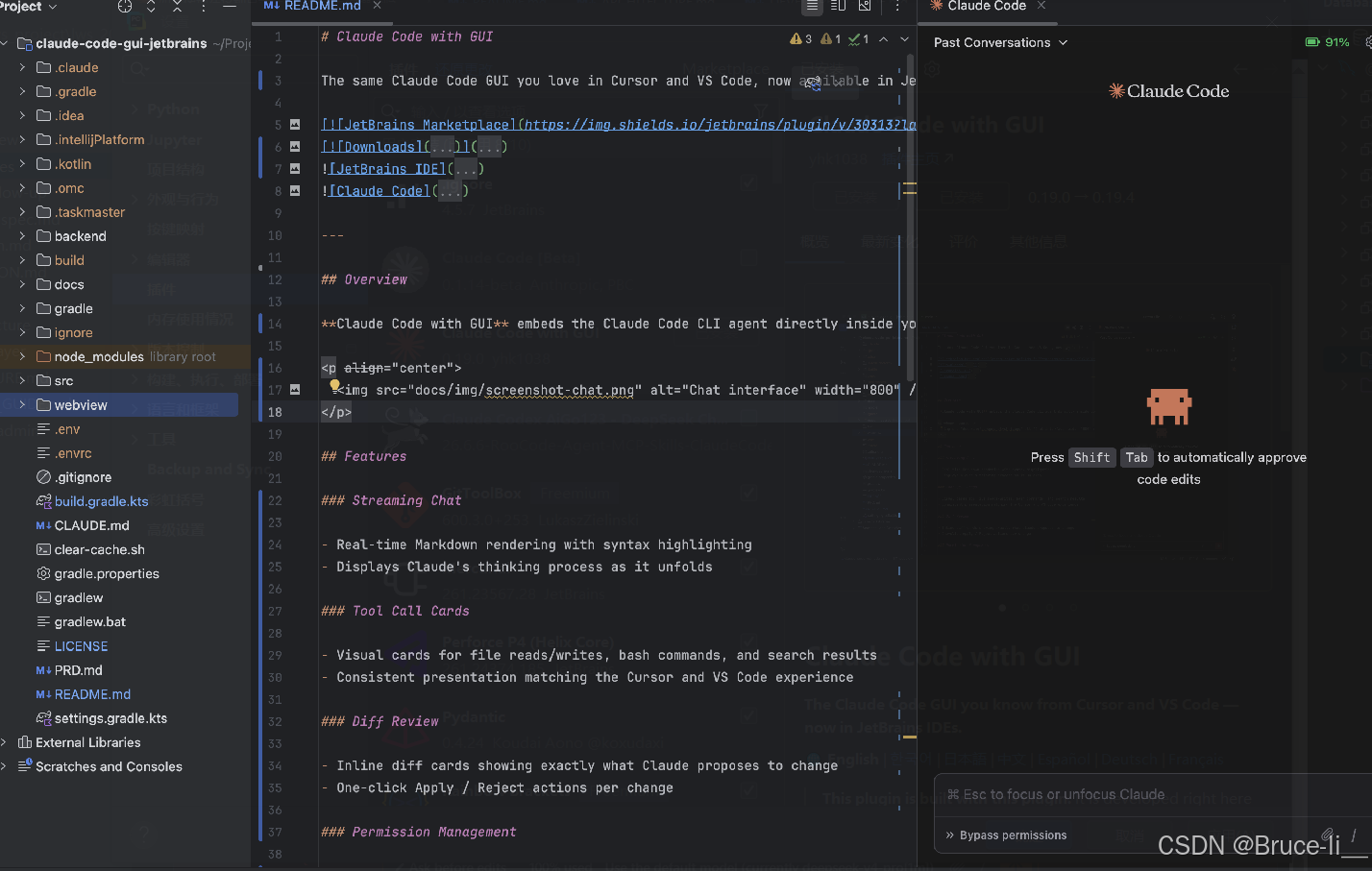Switch to Editor and Preview split mode
This screenshot has width=1372, height=871.
(838, 7)
